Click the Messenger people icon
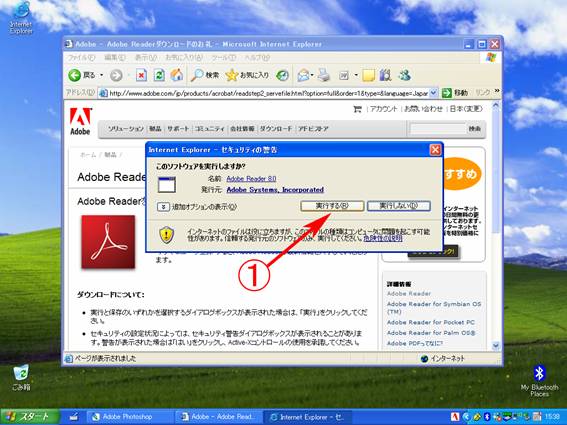The height and width of the screenshot is (425, 567). pos(404,75)
